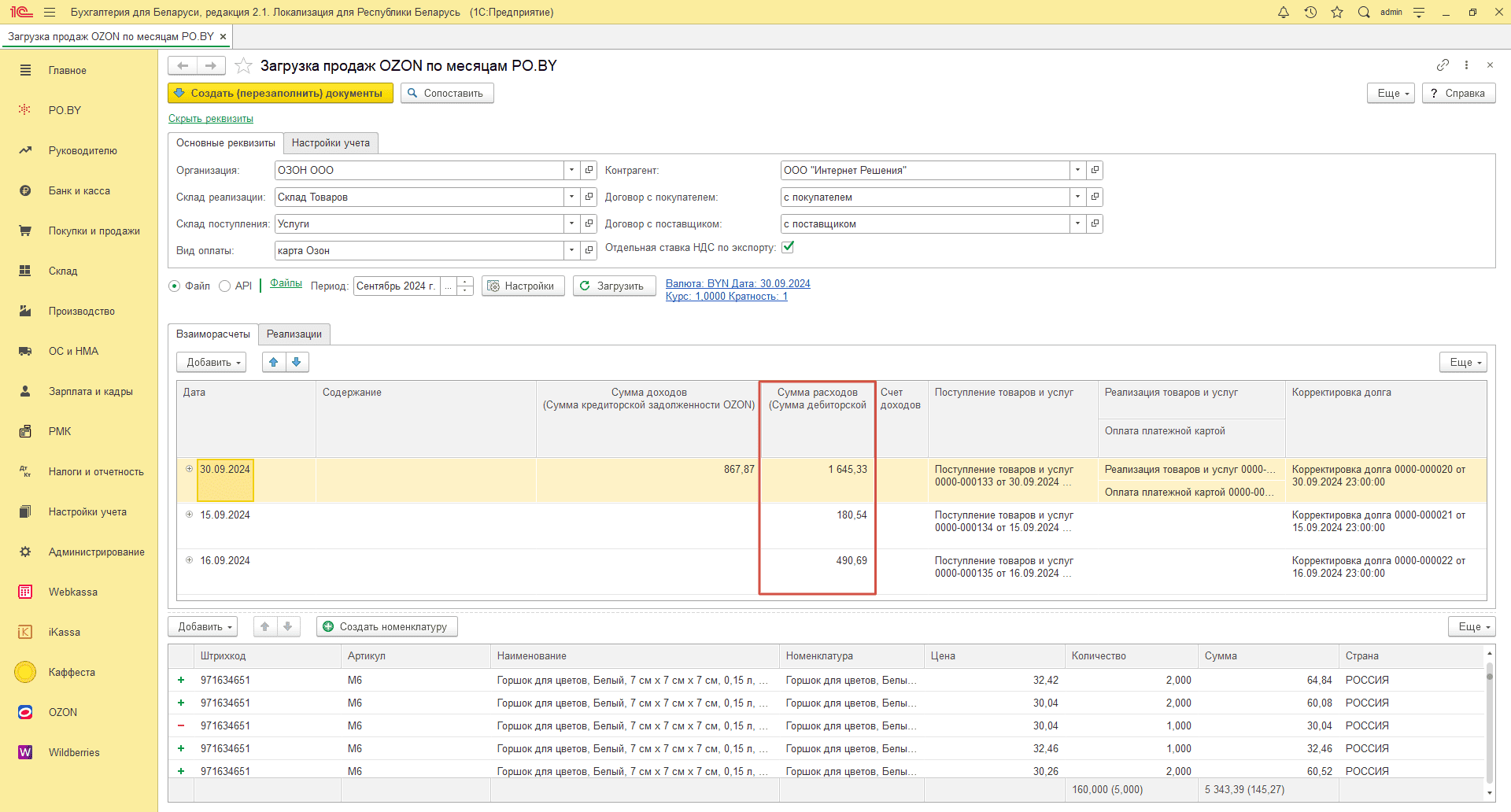Open Еще menu above lower goods table
The width and height of the screenshot is (1511, 812).
1472,626
